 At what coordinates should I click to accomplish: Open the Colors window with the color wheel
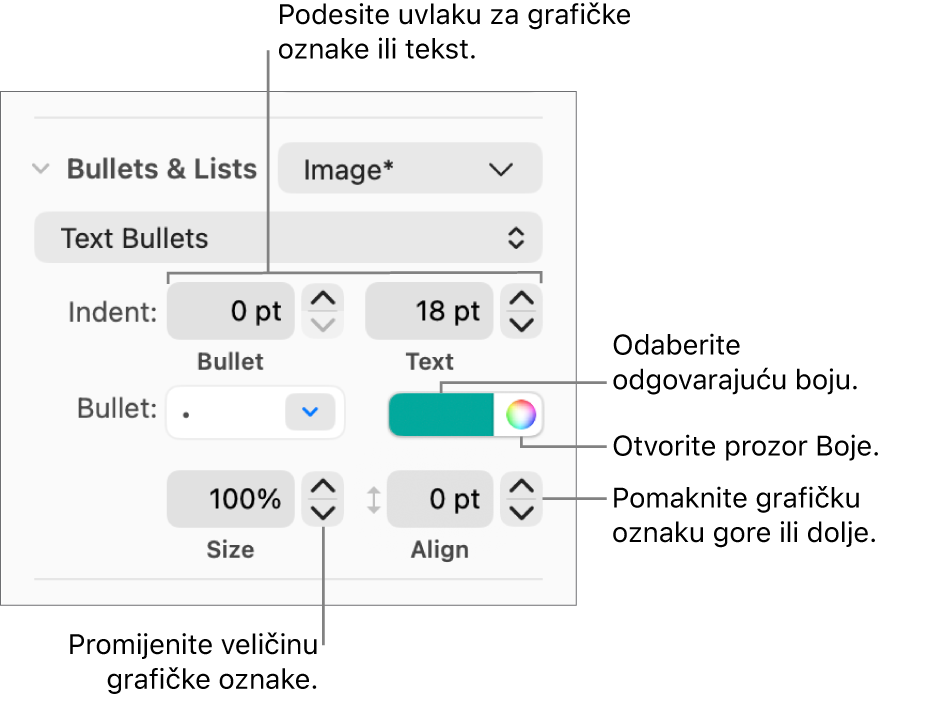point(522,414)
